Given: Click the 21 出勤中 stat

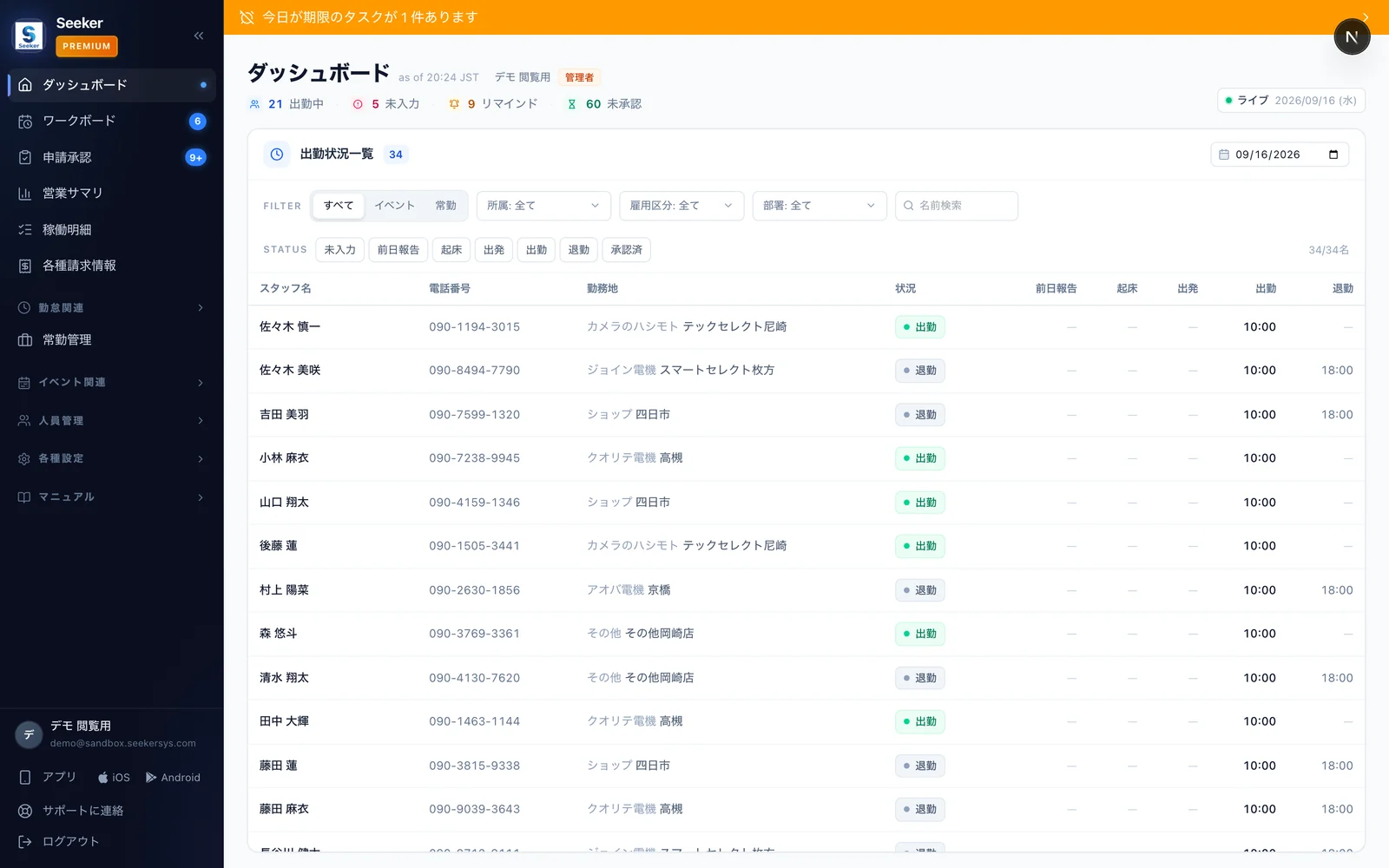Looking at the screenshot, I should pos(286,104).
